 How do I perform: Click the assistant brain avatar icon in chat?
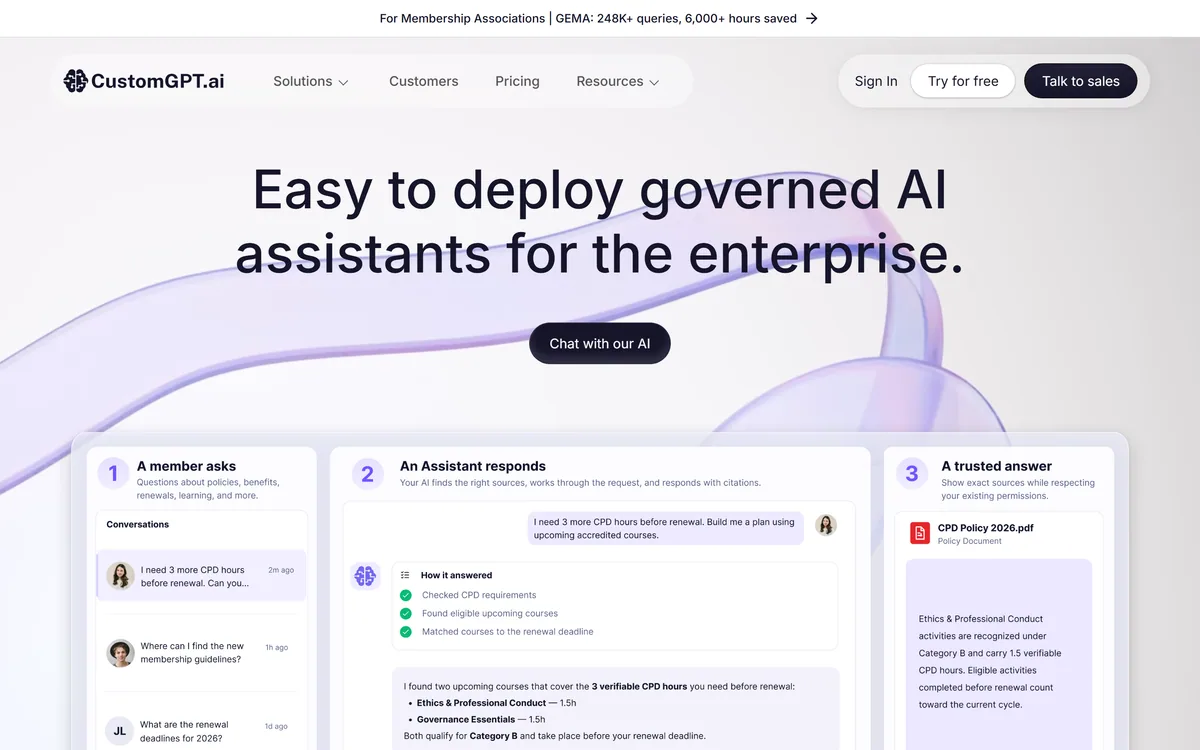click(x=365, y=576)
